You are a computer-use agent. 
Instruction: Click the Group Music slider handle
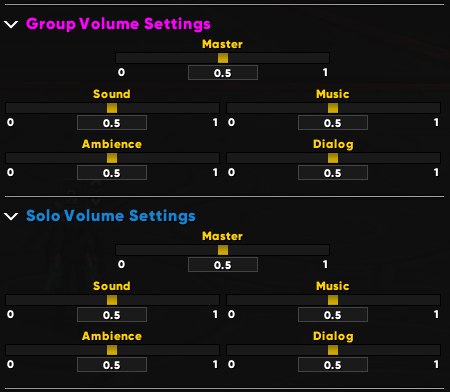[x=333, y=108]
